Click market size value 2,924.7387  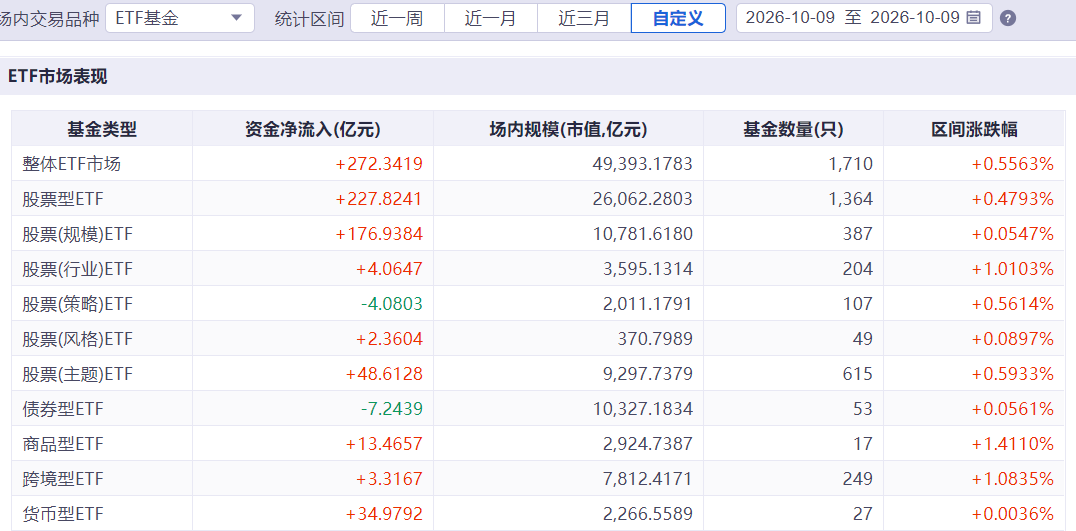pos(648,445)
